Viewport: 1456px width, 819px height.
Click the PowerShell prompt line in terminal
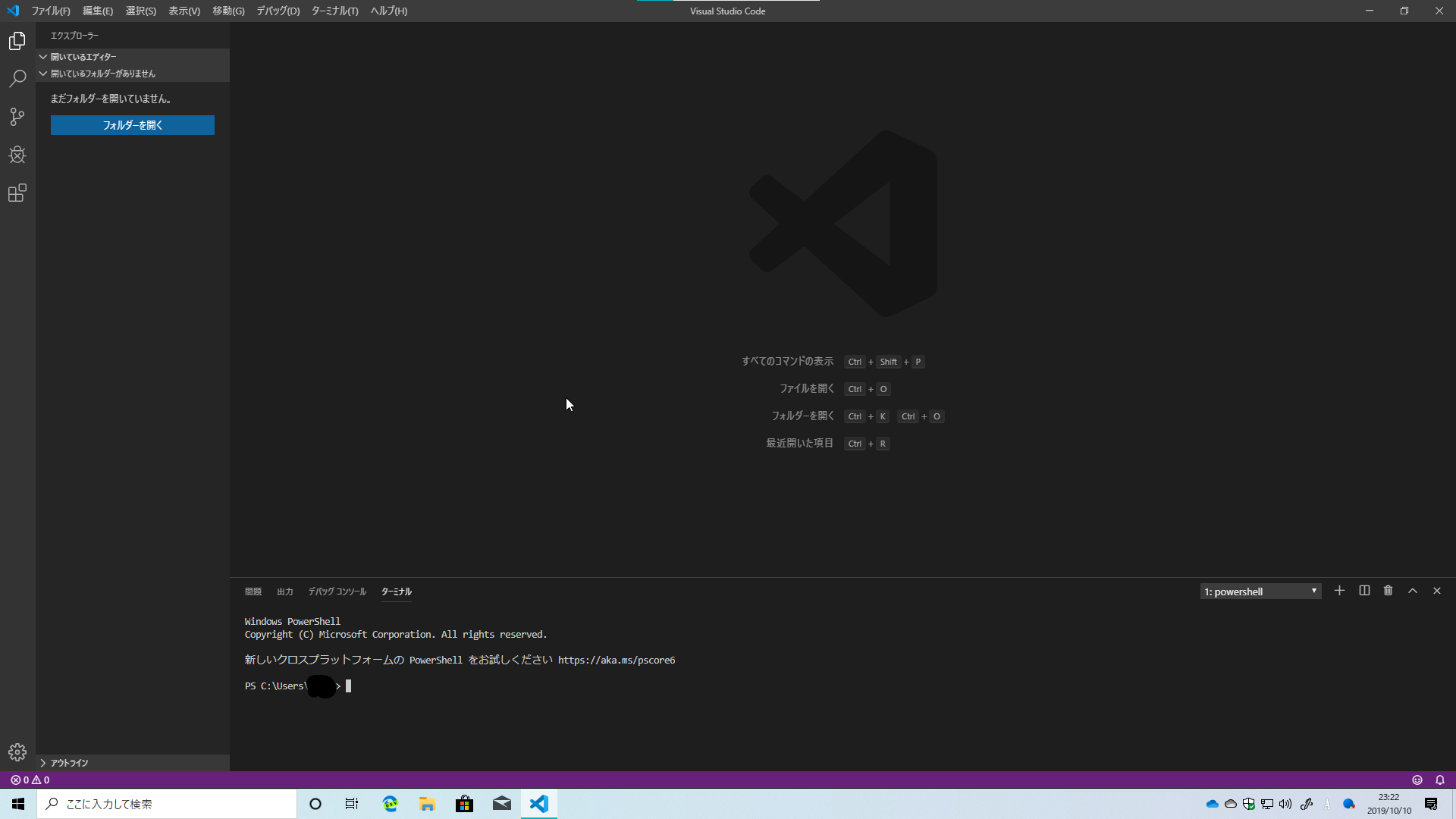298,686
